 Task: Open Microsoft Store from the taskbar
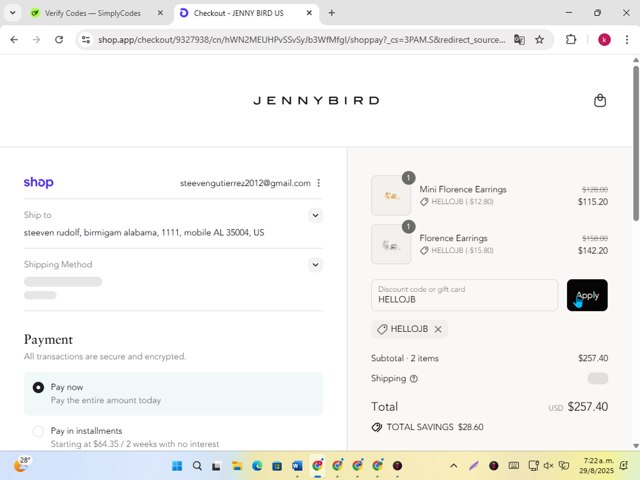point(277,466)
